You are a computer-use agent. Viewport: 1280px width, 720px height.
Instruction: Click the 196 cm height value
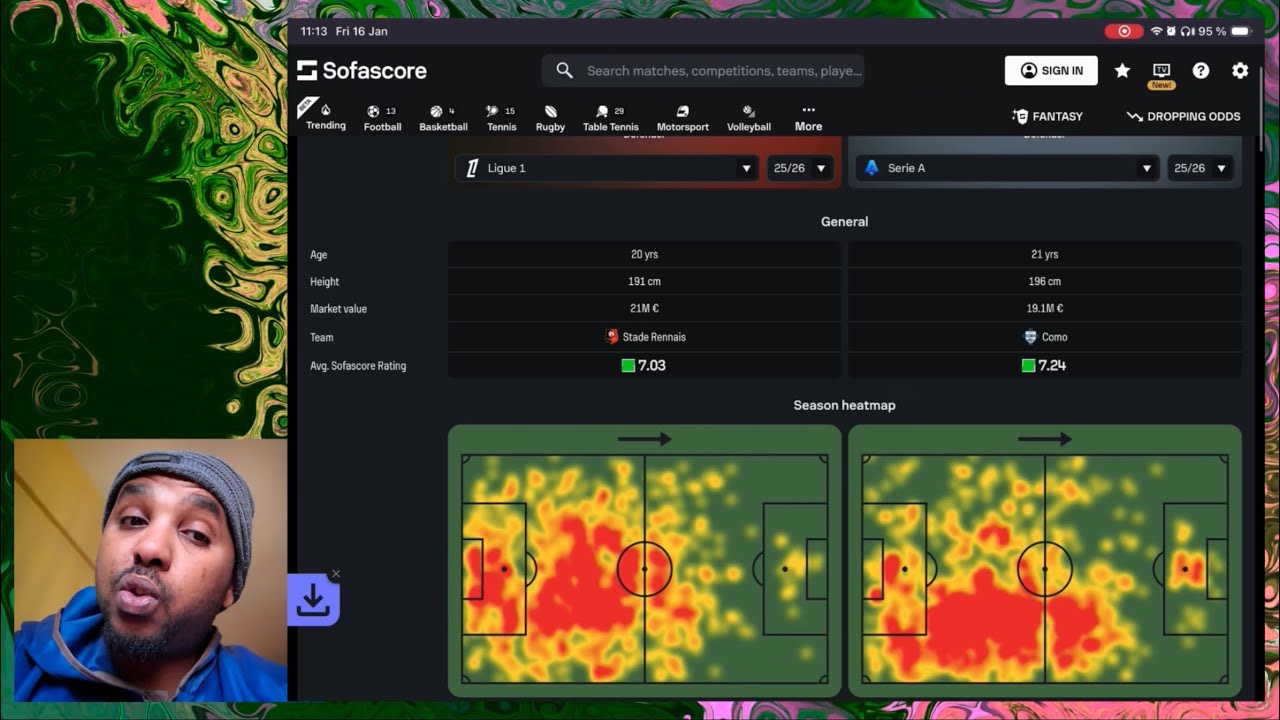pyautogui.click(x=1045, y=282)
